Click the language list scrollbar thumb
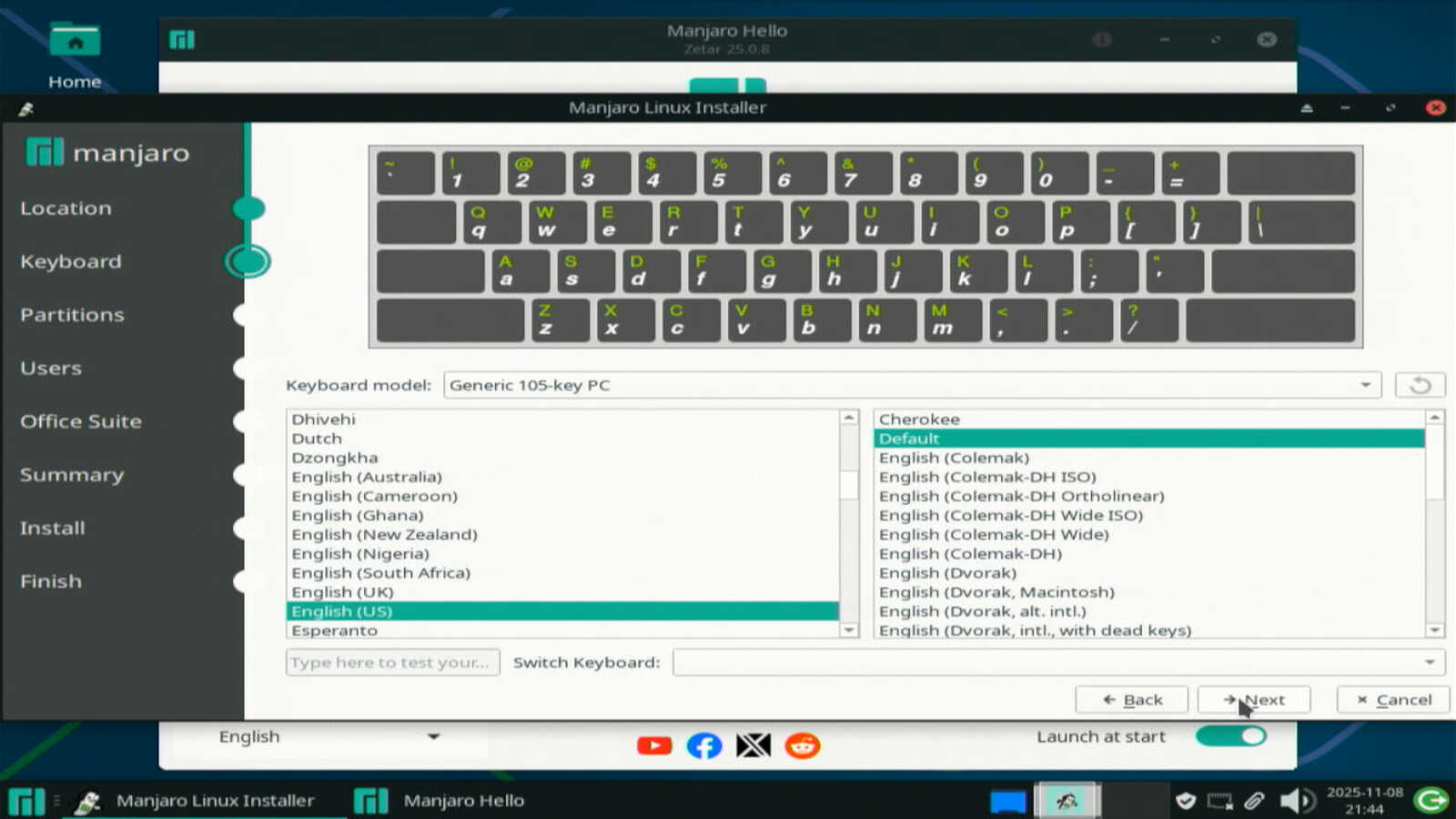 (x=849, y=485)
